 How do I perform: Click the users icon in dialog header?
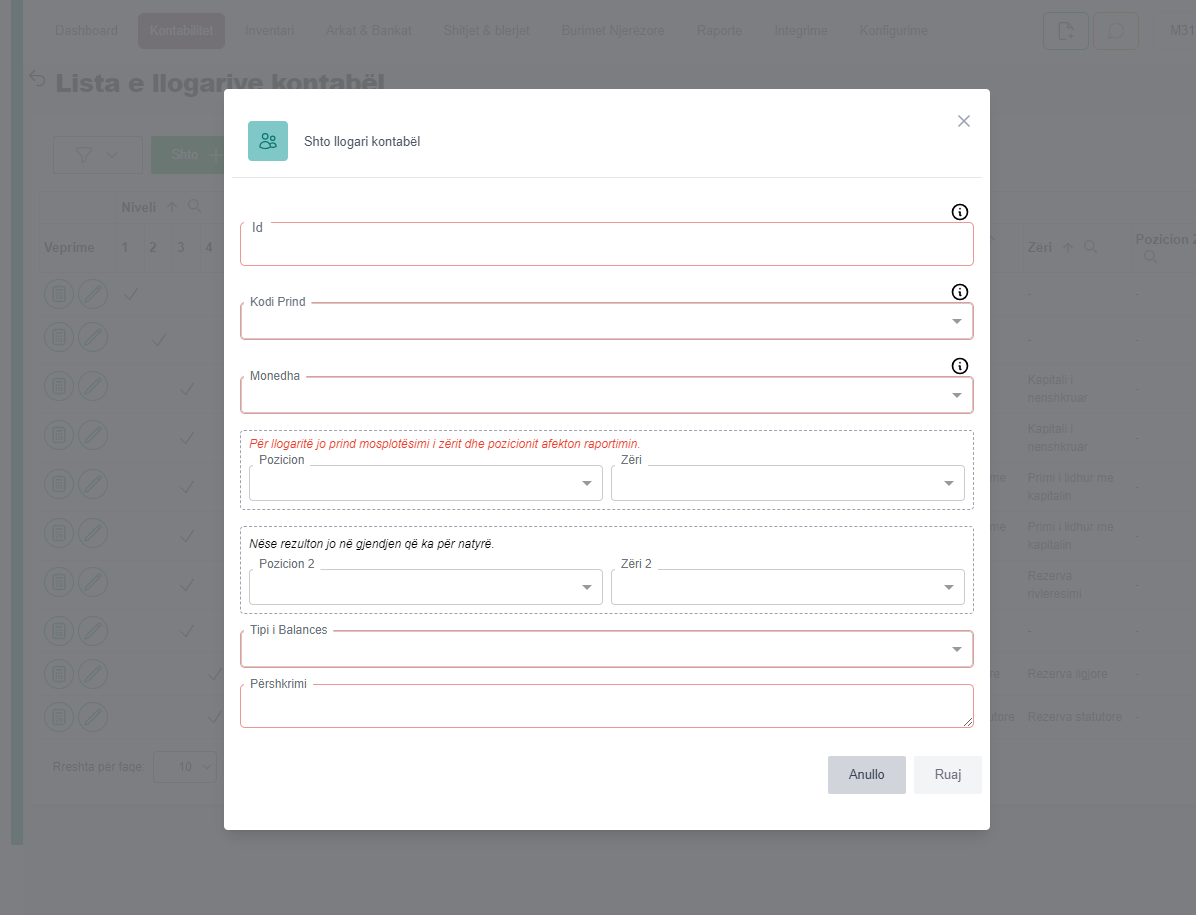(268, 141)
